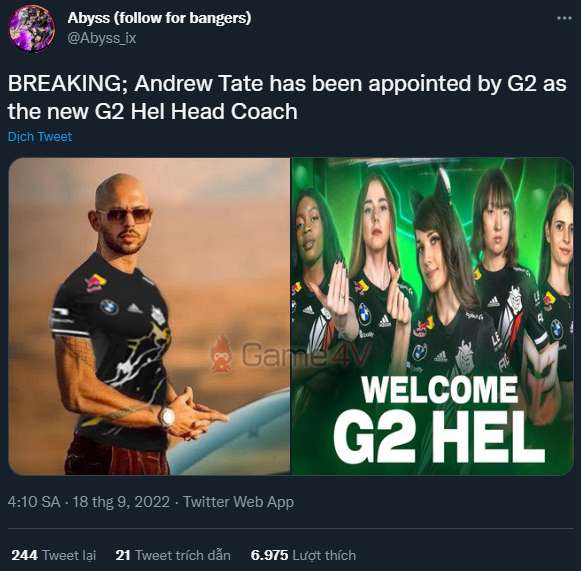Image resolution: width=581 pixels, height=571 pixels.
Task: Click the 18 thg 9, 2022 date
Action: pos(121,502)
